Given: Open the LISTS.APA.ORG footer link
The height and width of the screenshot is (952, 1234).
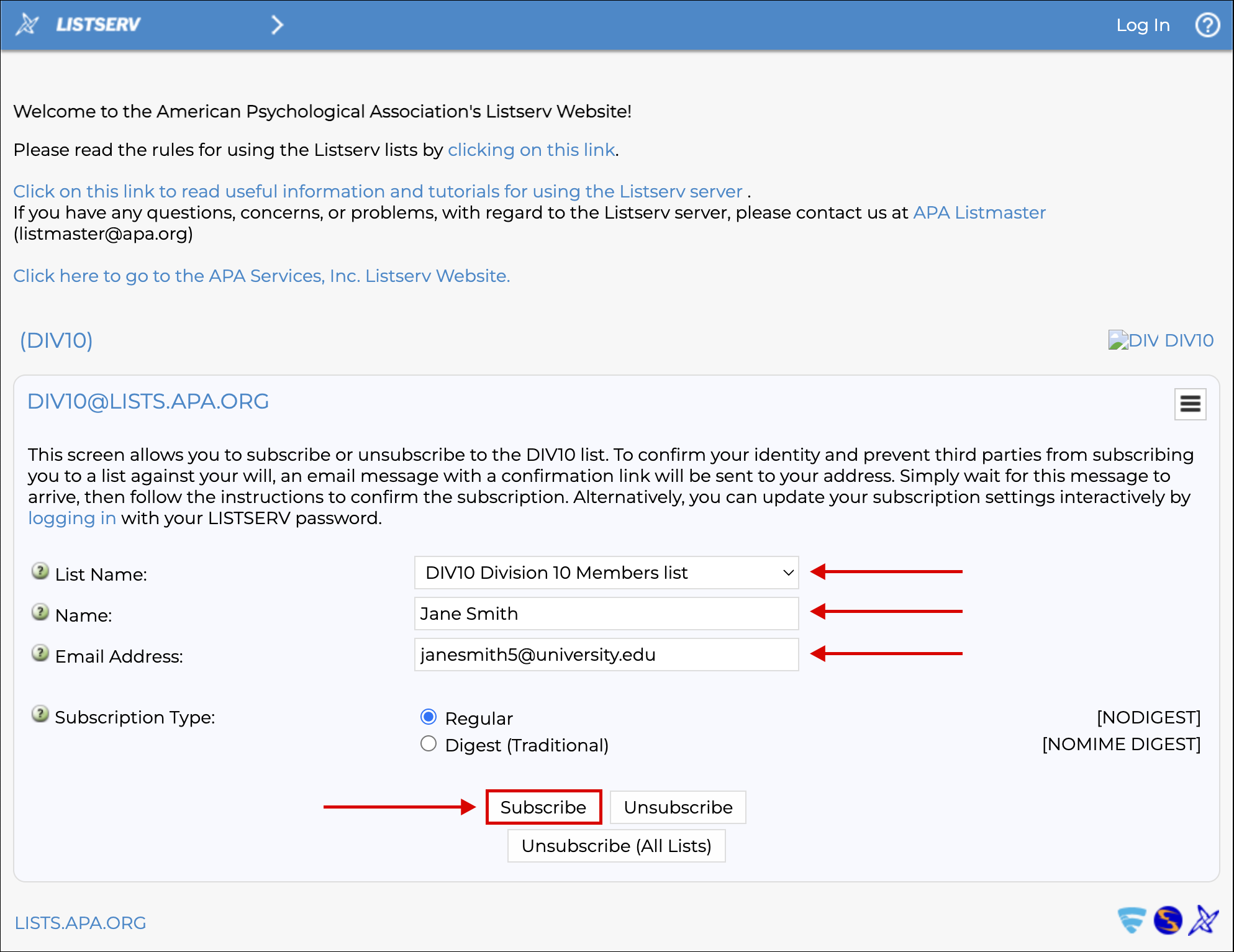Looking at the screenshot, I should pos(80,923).
